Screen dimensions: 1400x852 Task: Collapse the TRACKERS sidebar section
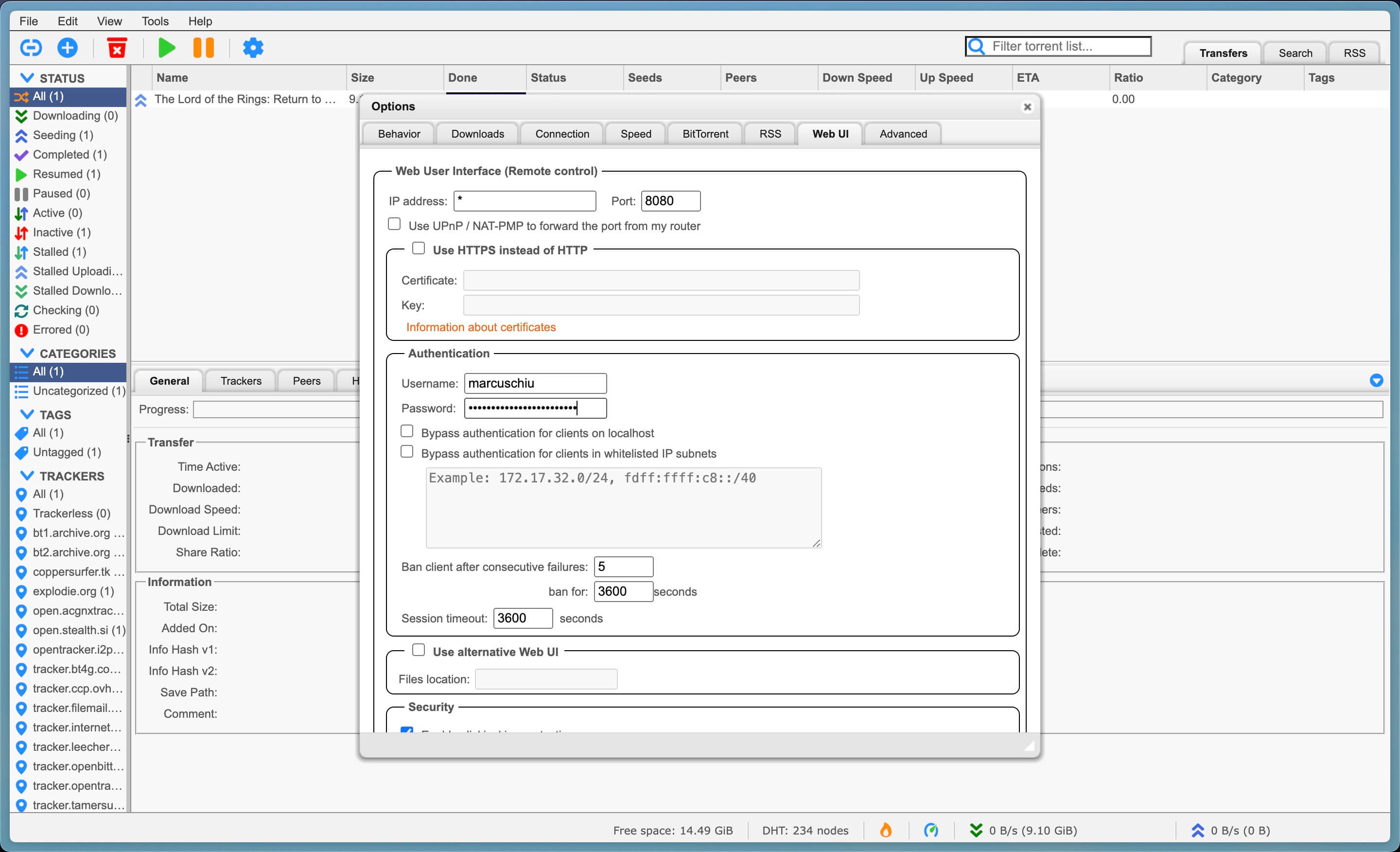pos(27,476)
